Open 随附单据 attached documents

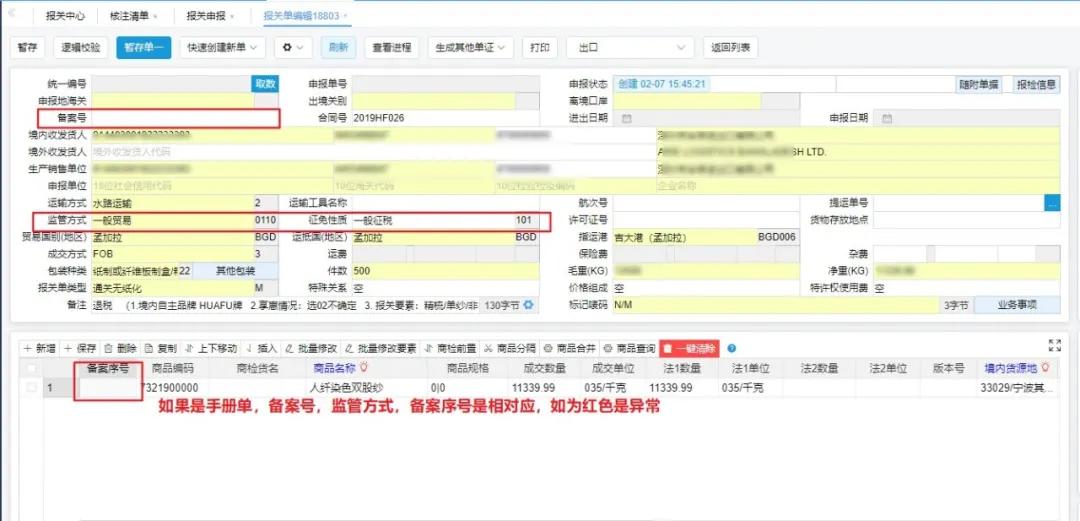coord(979,84)
